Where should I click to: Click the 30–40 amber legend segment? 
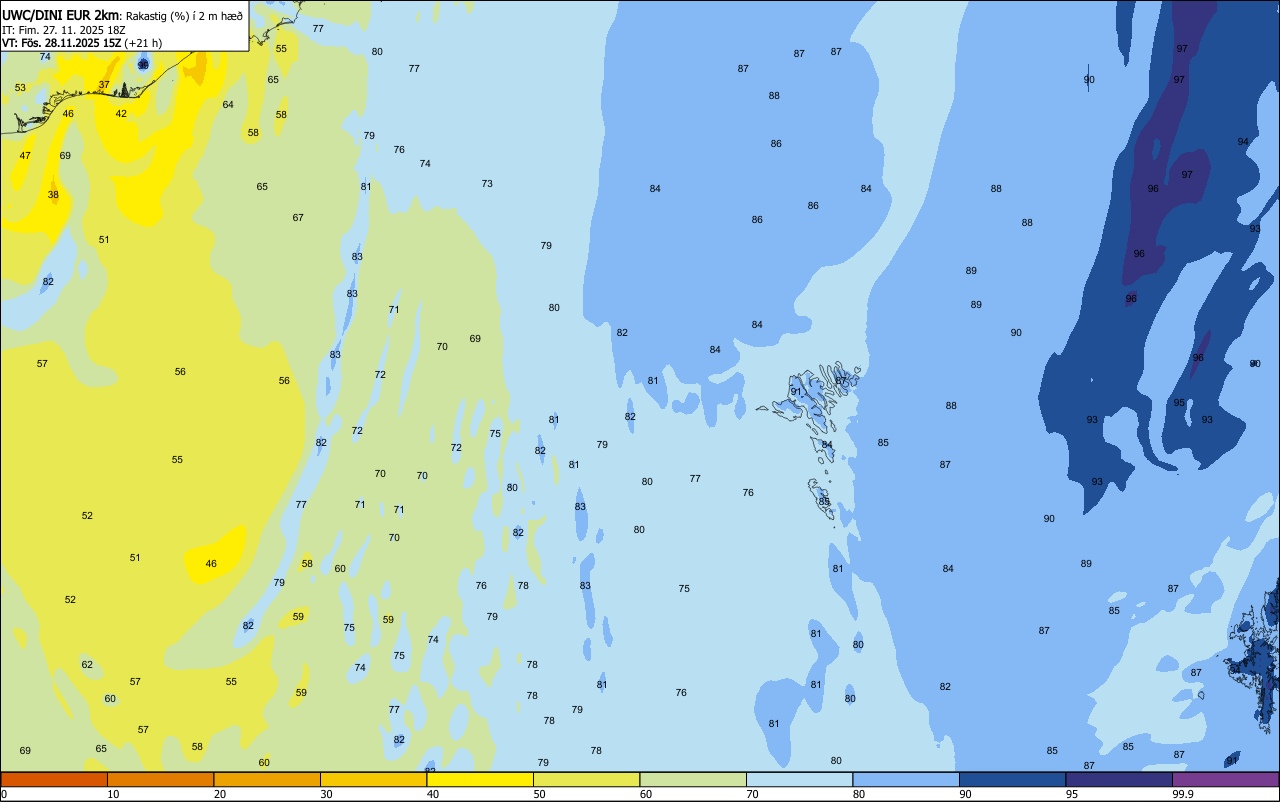click(373, 779)
